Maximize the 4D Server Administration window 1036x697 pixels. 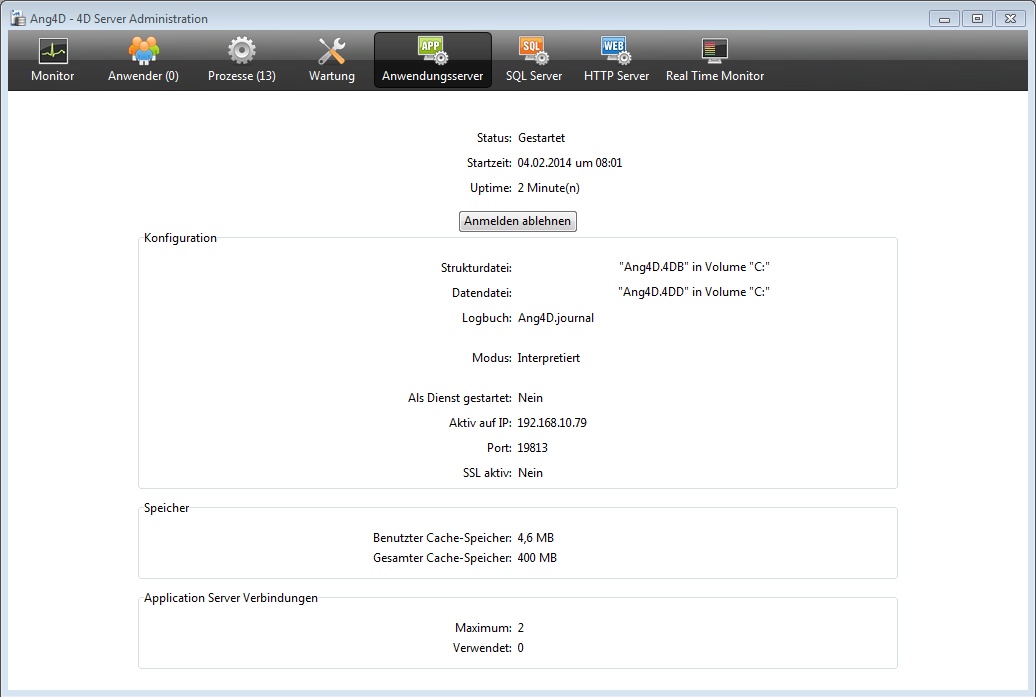point(977,19)
